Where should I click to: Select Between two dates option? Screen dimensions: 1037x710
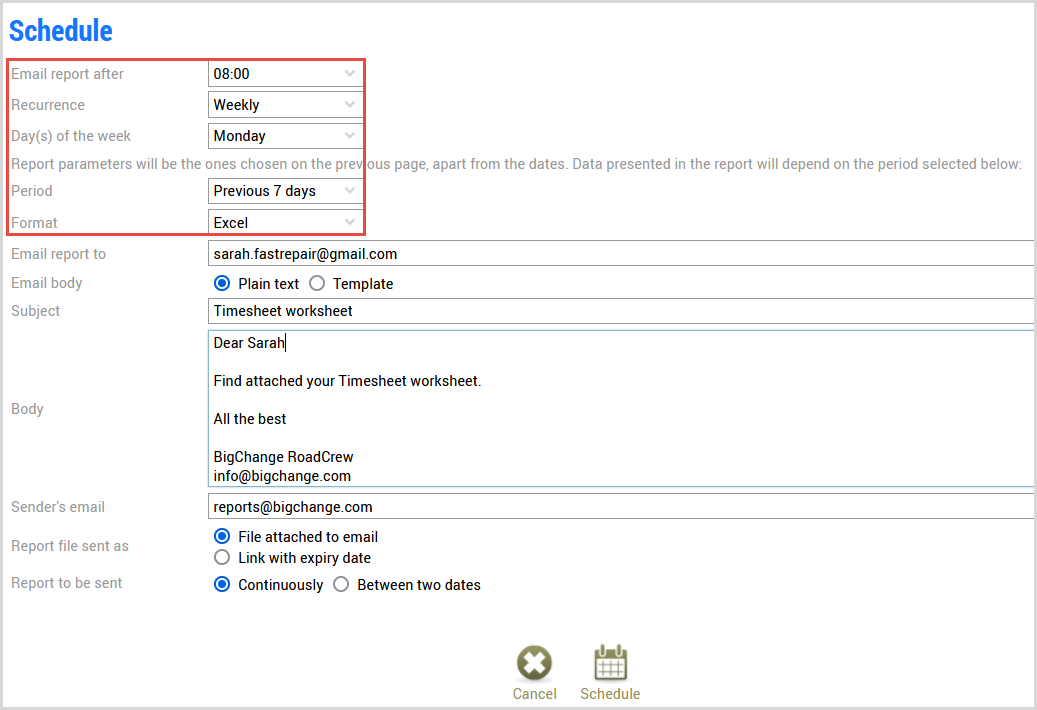[x=341, y=585]
